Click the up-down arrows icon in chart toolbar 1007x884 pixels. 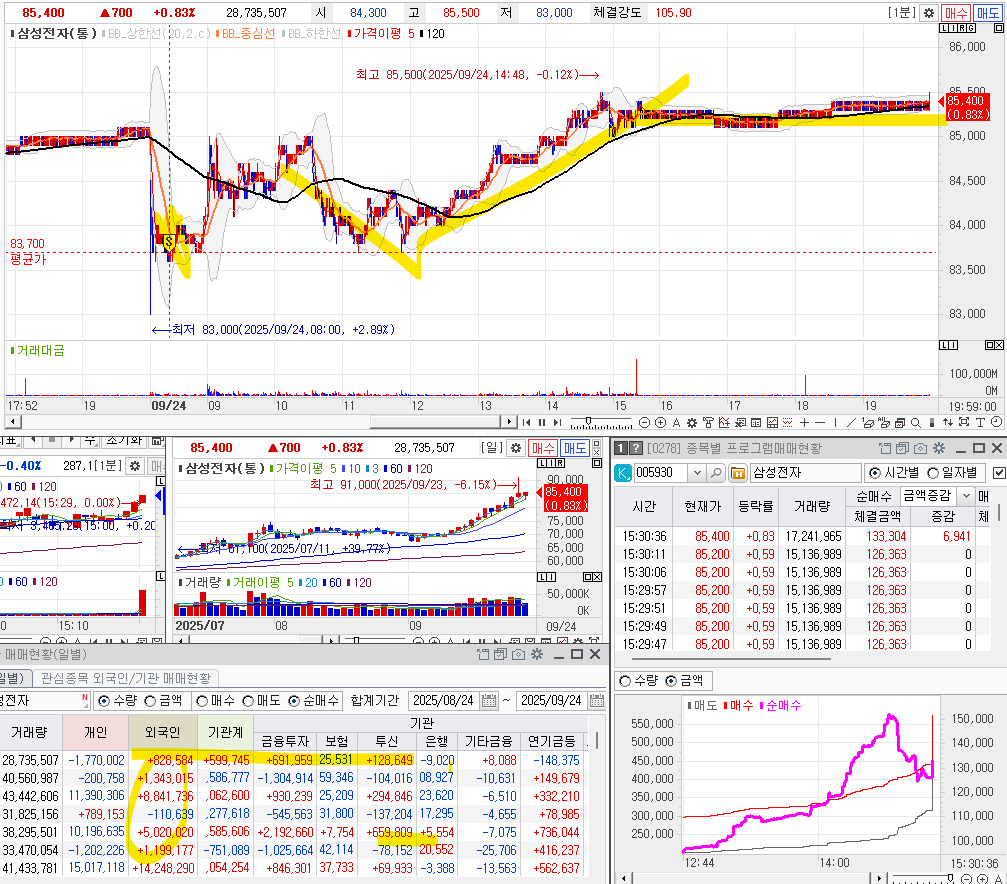click(x=947, y=422)
